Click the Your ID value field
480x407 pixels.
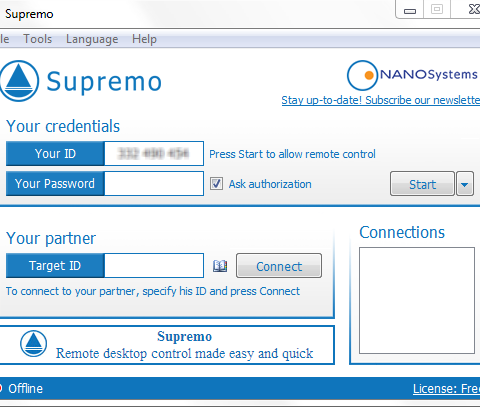154,154
